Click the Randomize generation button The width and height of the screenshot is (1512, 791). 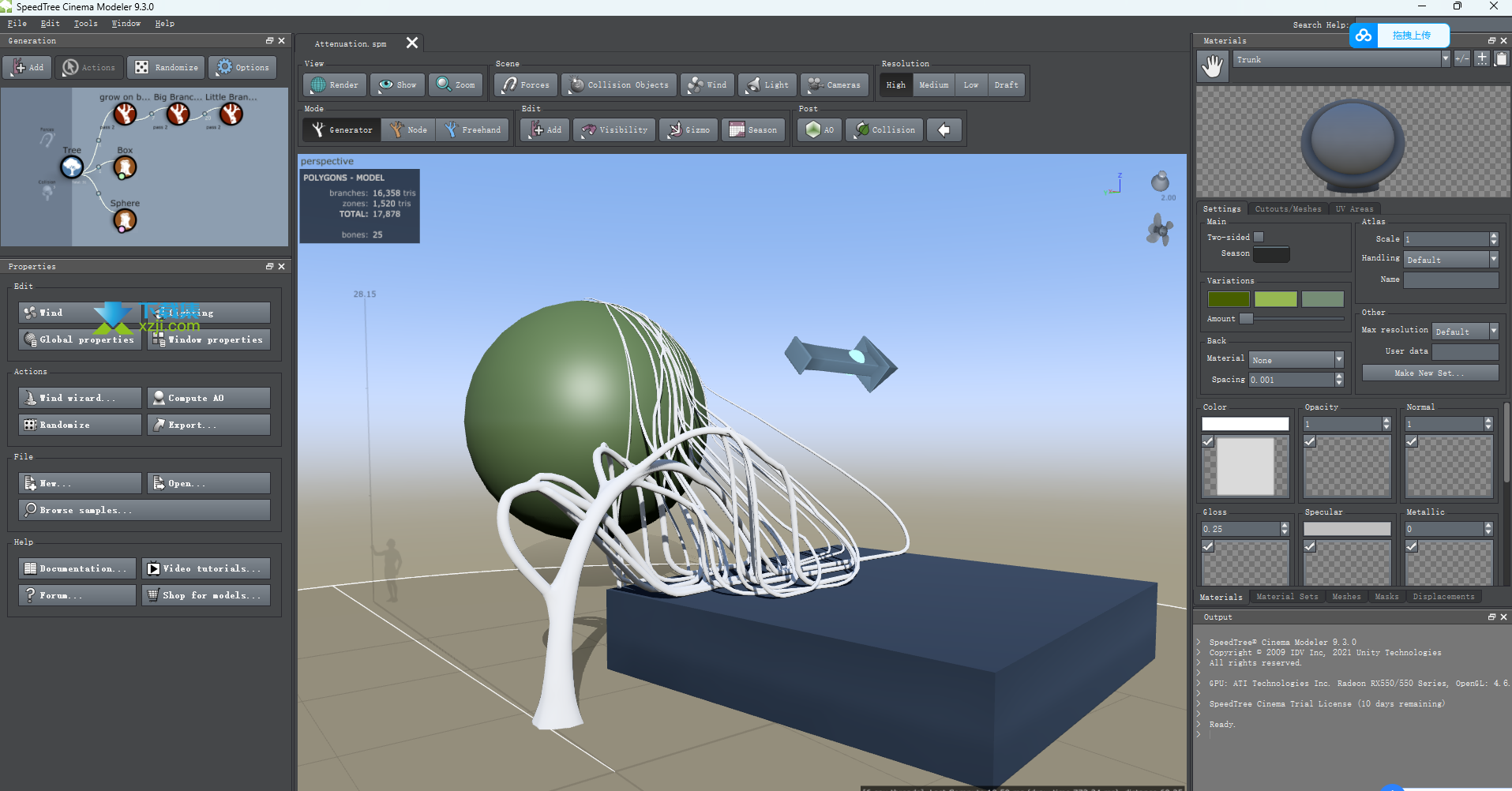(167, 67)
